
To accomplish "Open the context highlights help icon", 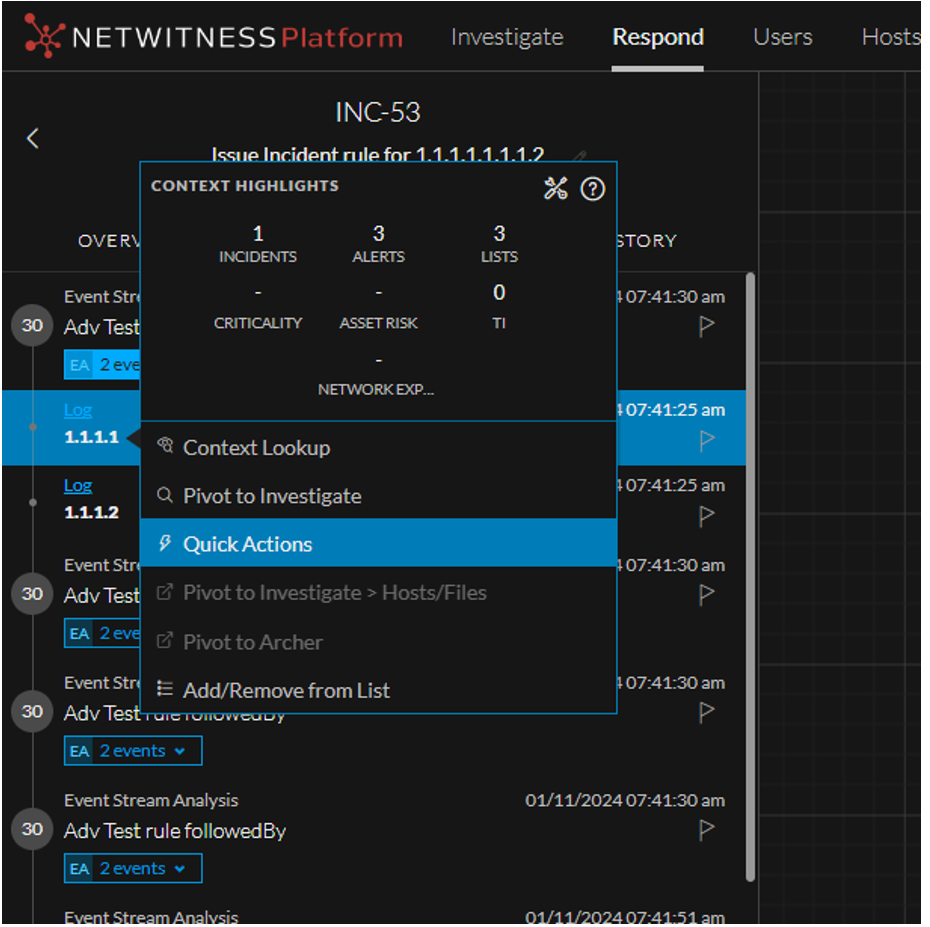I will click(593, 189).
